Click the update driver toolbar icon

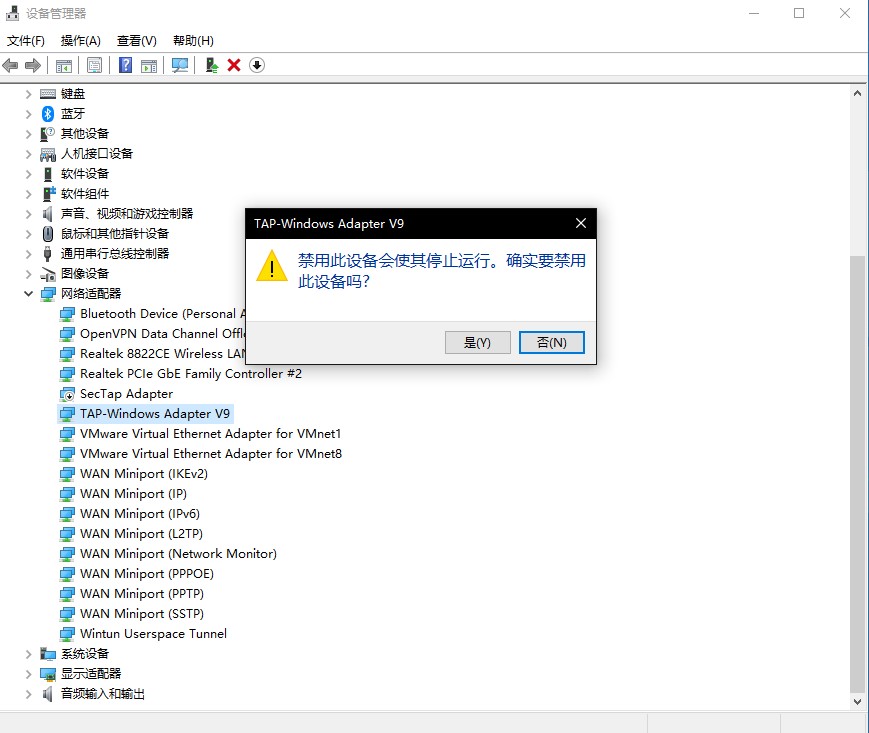click(x=211, y=65)
